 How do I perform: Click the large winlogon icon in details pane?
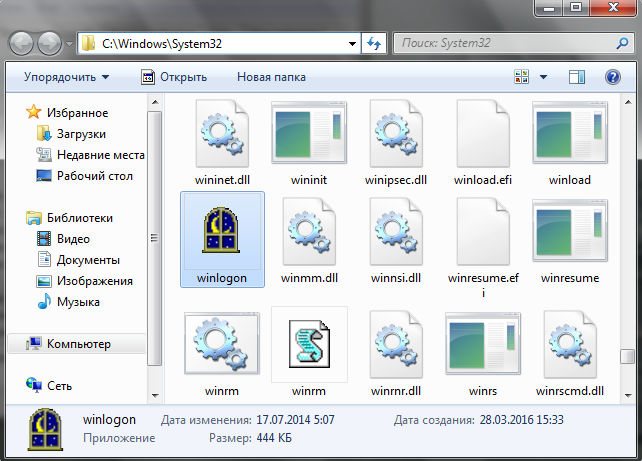coord(45,429)
